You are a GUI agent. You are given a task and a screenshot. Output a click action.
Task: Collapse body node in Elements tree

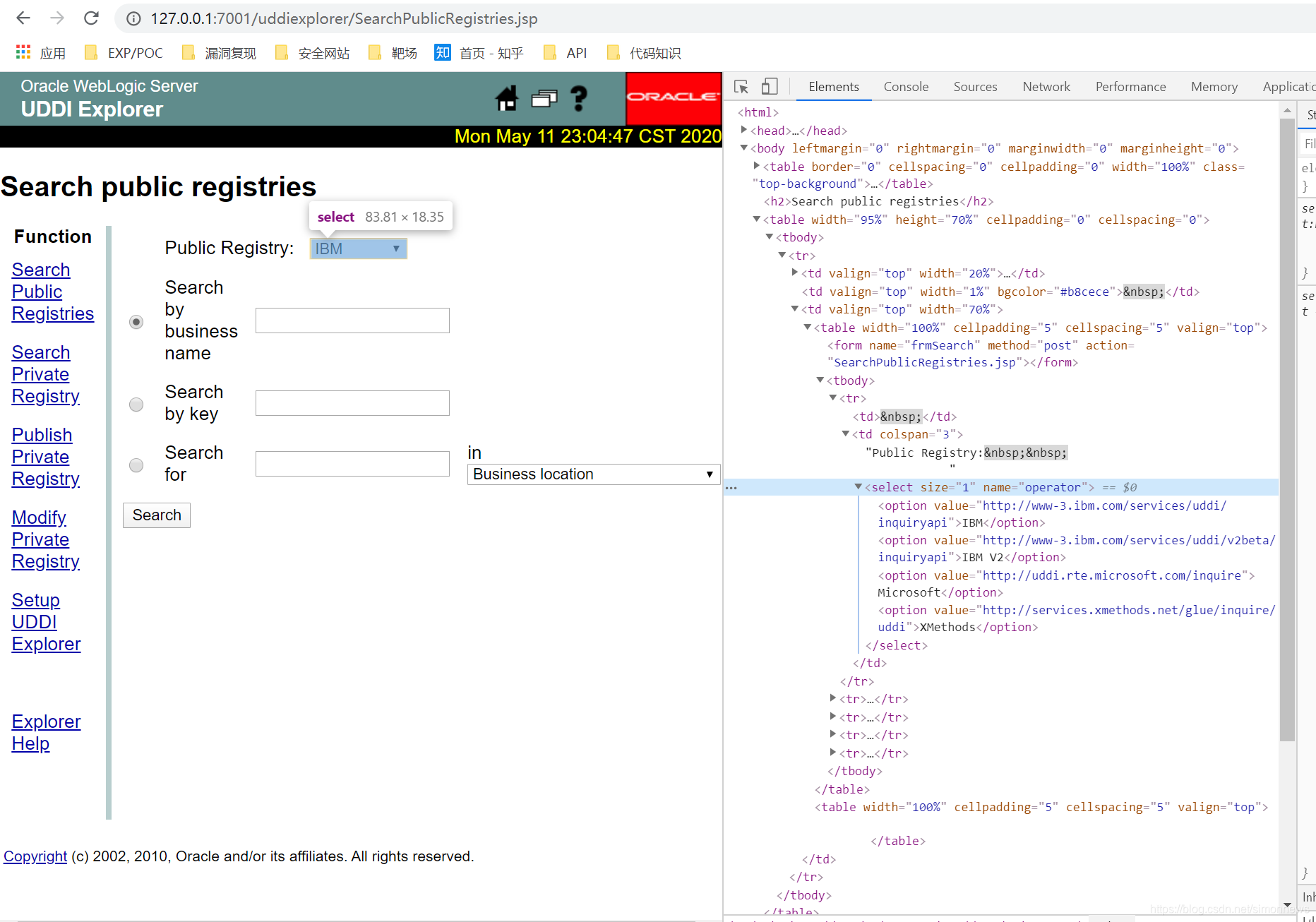[744, 148]
